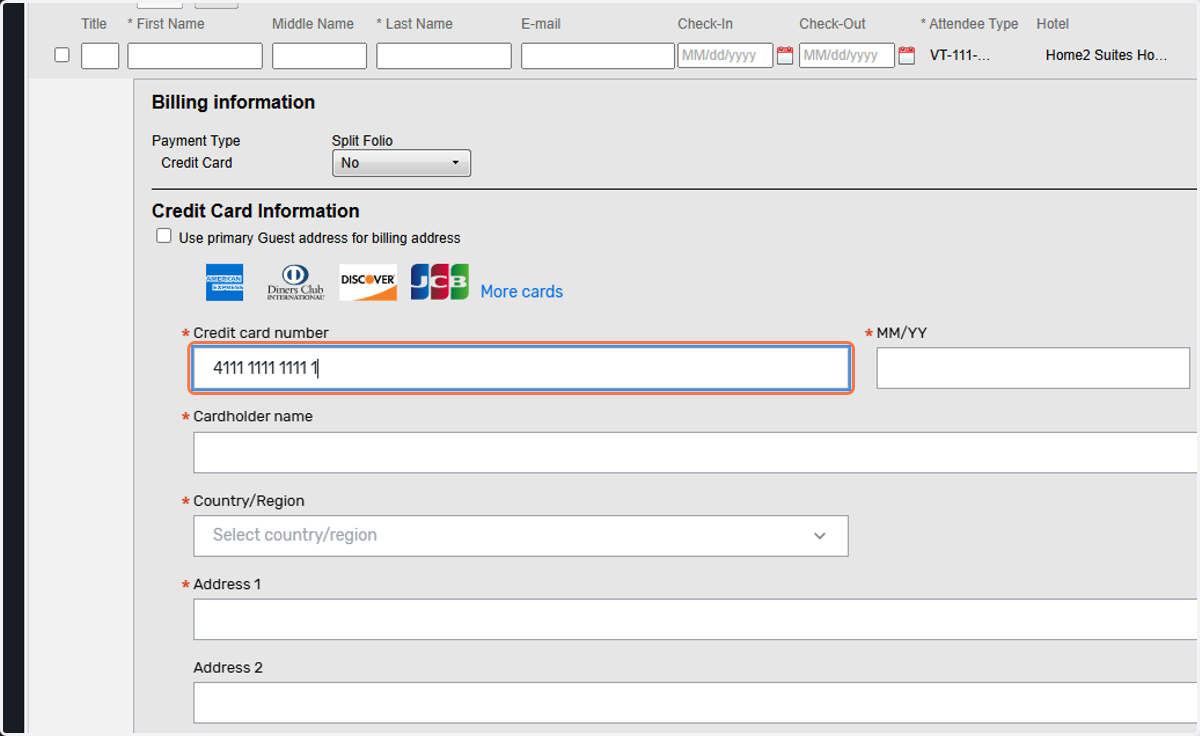Open the More cards link
This screenshot has width=1200, height=736.
point(522,292)
